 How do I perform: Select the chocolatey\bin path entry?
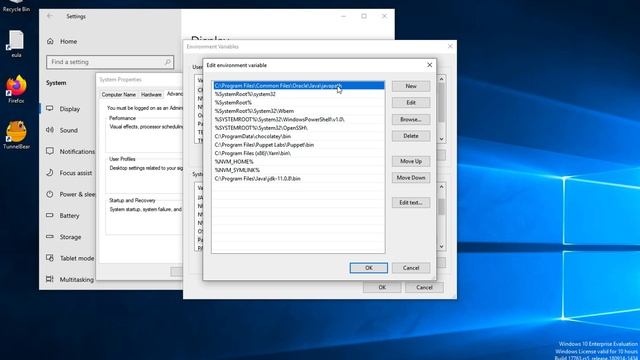299,136
